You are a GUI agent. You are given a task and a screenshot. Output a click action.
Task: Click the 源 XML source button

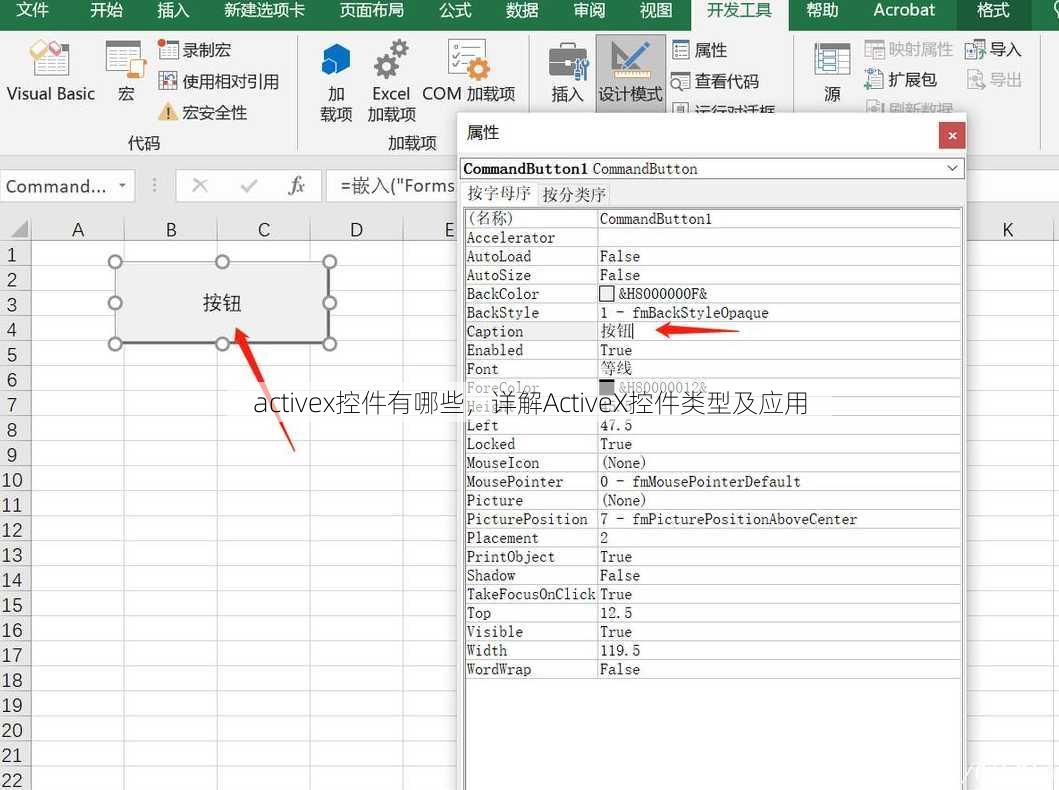coord(832,73)
